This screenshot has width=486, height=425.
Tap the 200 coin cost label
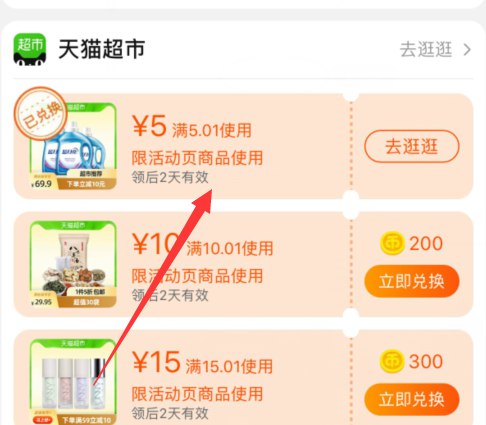pos(426,243)
